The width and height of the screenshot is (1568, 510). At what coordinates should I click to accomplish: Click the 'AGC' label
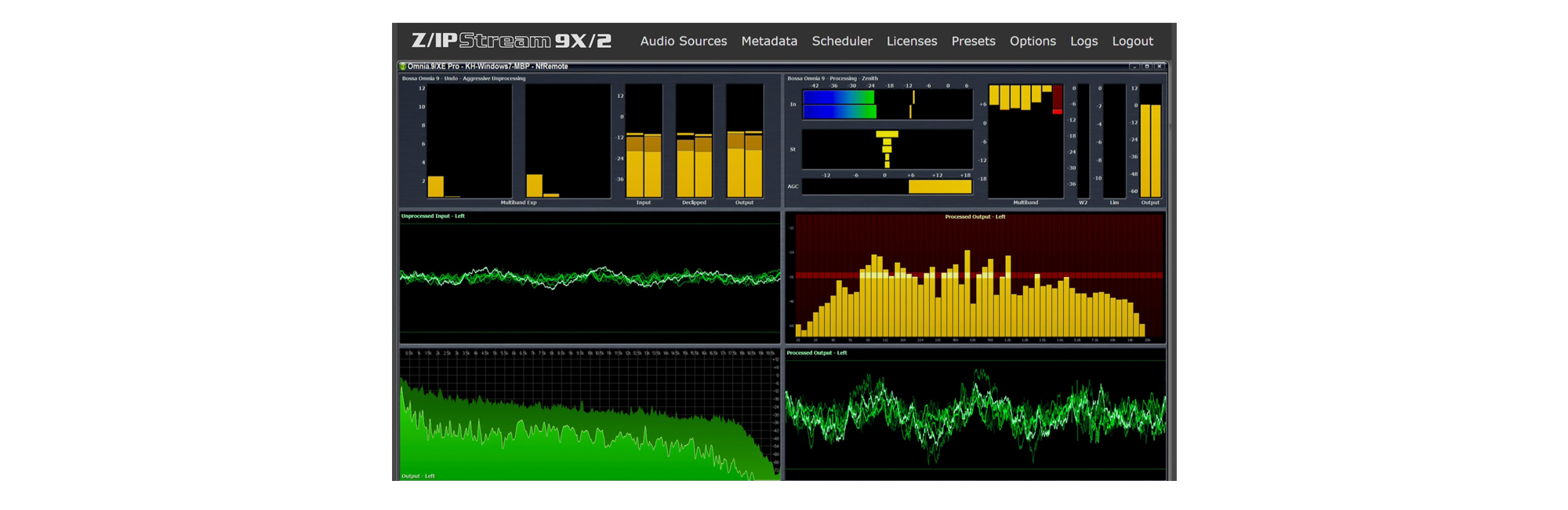coord(793,187)
